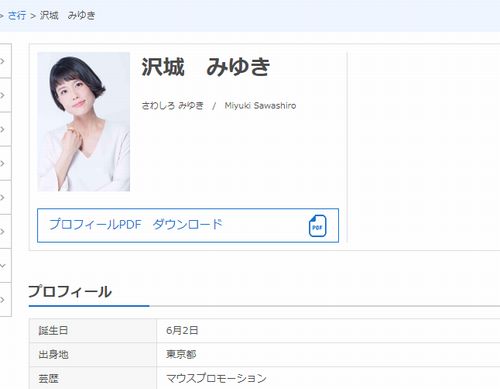Screen dimensions: 500x389
Task: Select the 沢城 みゆき name heading
Action: coord(206,67)
